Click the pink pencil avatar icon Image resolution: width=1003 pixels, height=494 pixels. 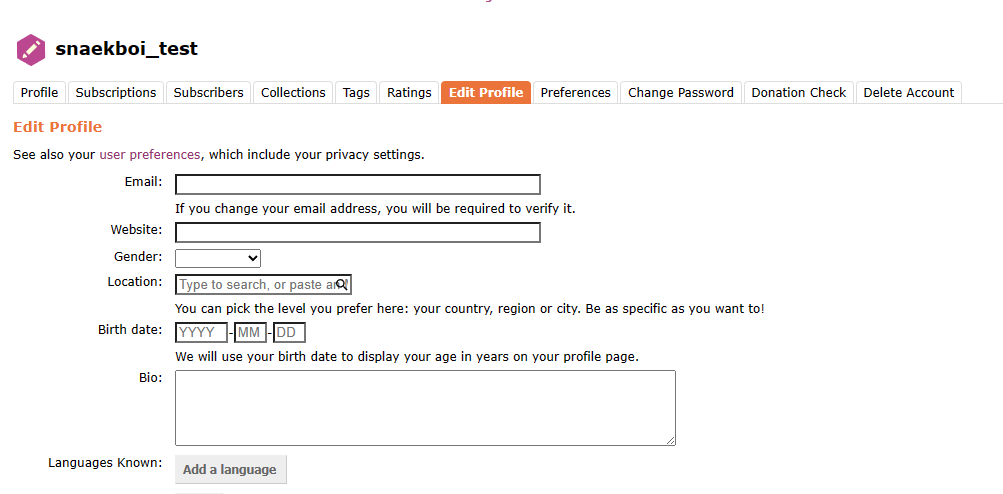pyautogui.click(x=31, y=49)
